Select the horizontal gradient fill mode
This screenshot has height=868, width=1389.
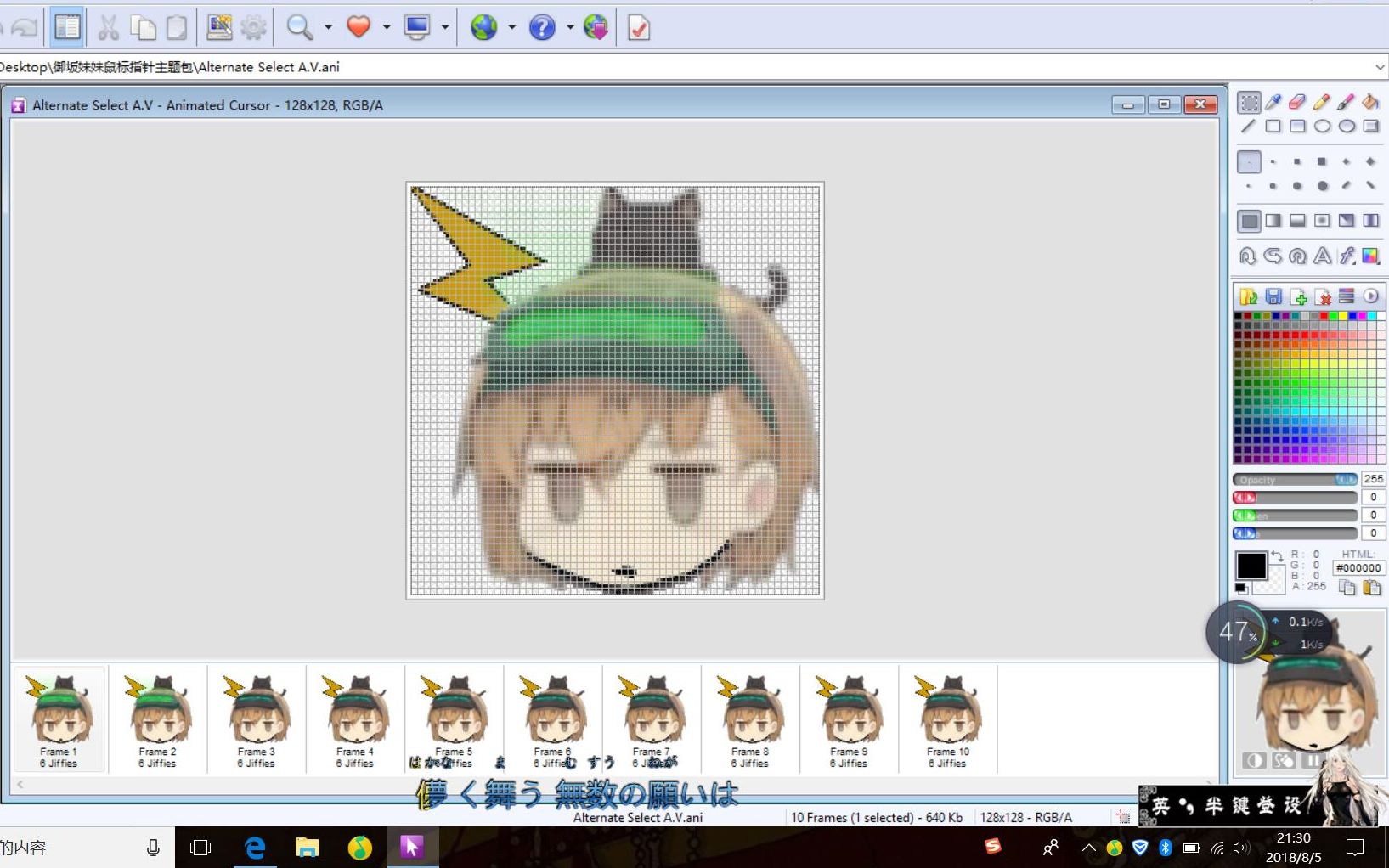(1273, 221)
